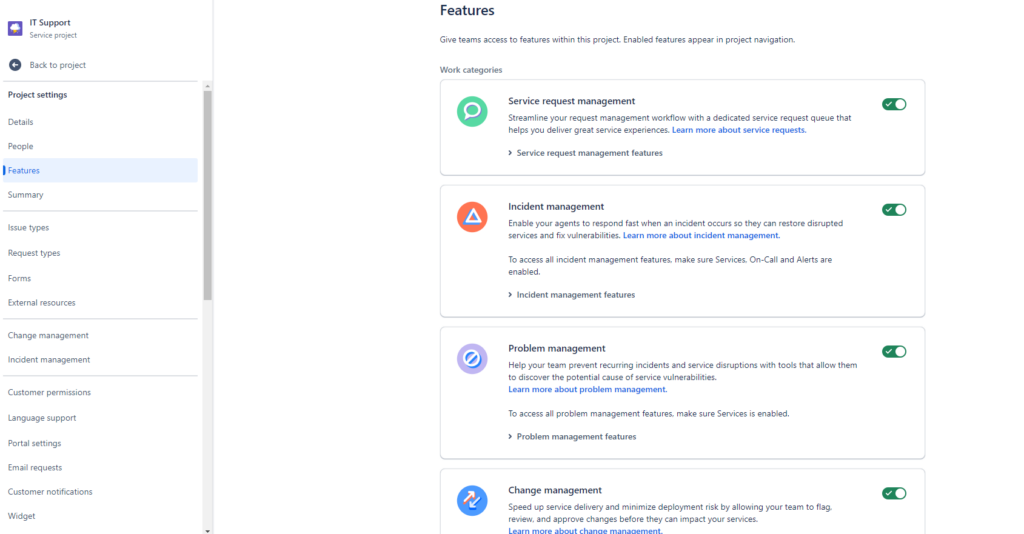Click the Service request management heading
Image resolution: width=1024 pixels, height=534 pixels.
click(x=571, y=101)
